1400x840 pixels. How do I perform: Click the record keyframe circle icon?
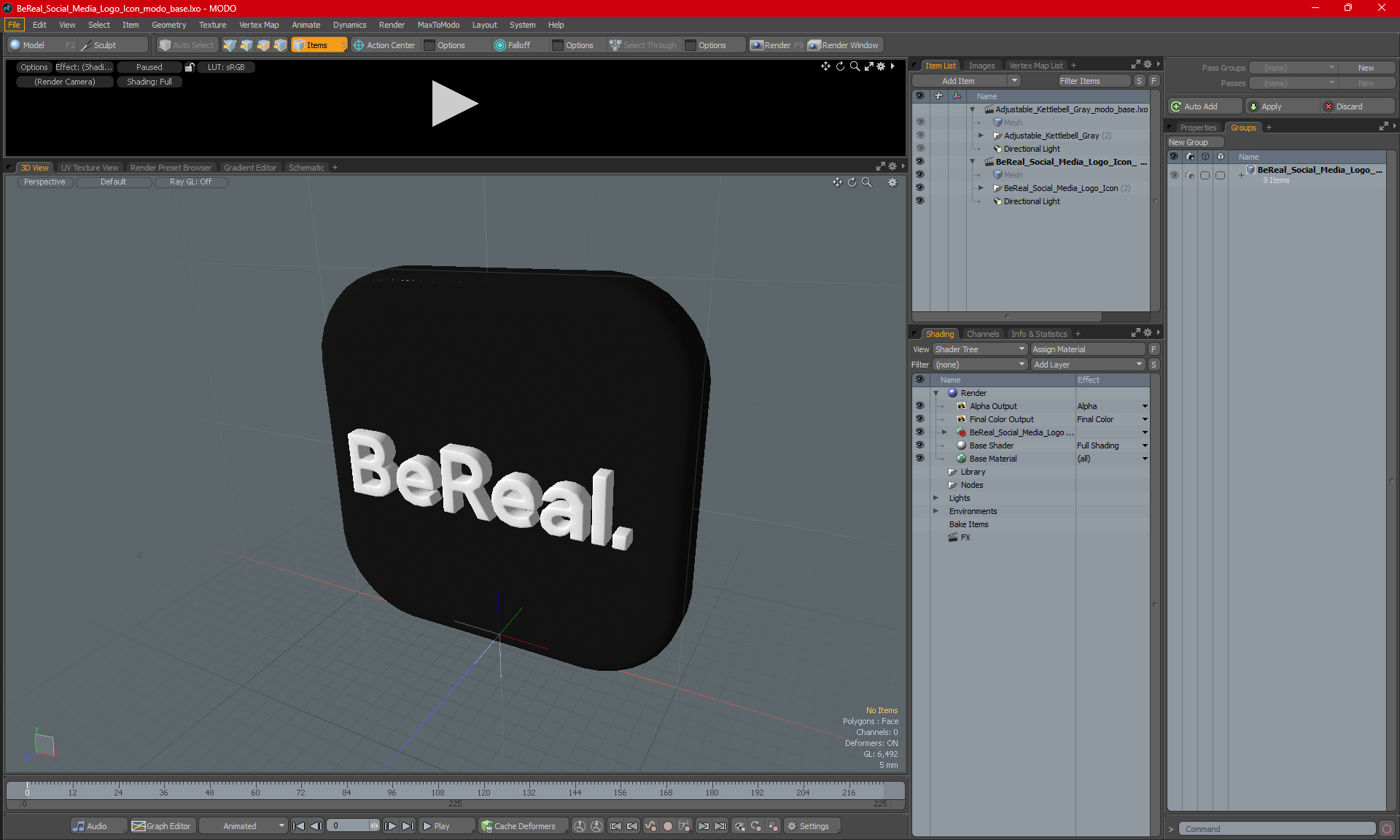tap(667, 826)
